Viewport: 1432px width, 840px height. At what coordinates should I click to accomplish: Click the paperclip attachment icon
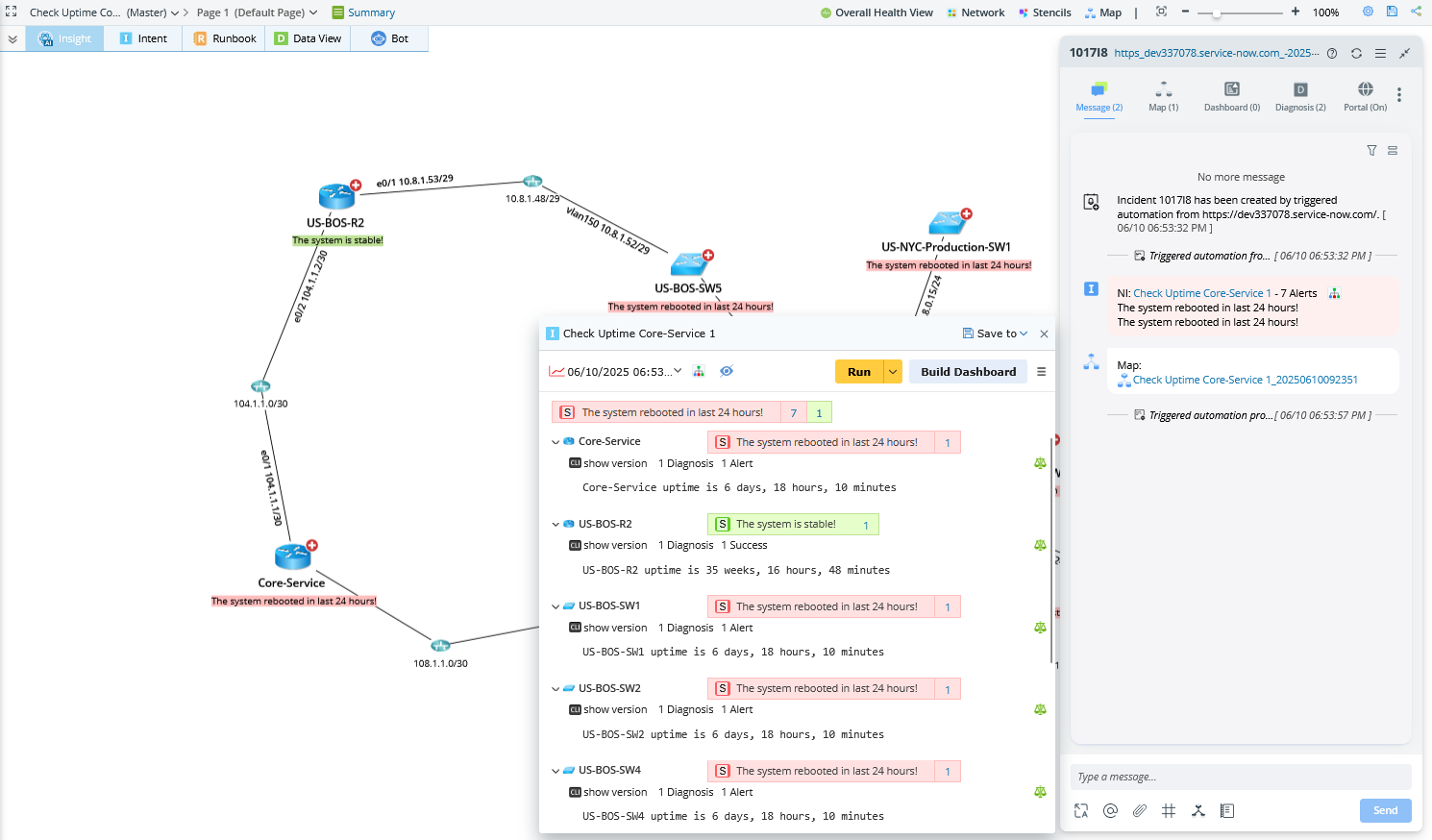1140,810
